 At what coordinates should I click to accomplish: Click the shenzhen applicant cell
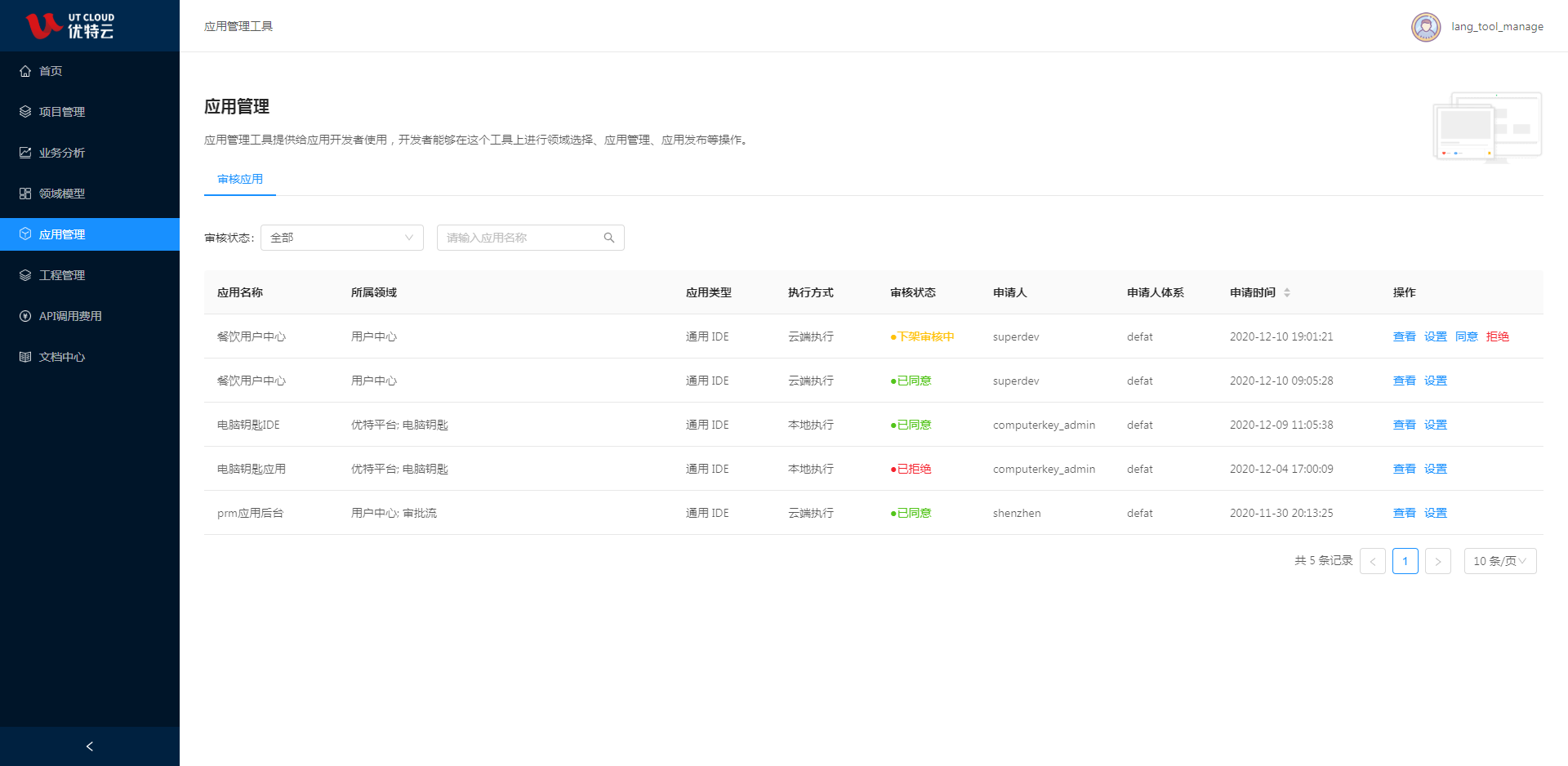coord(1017,513)
